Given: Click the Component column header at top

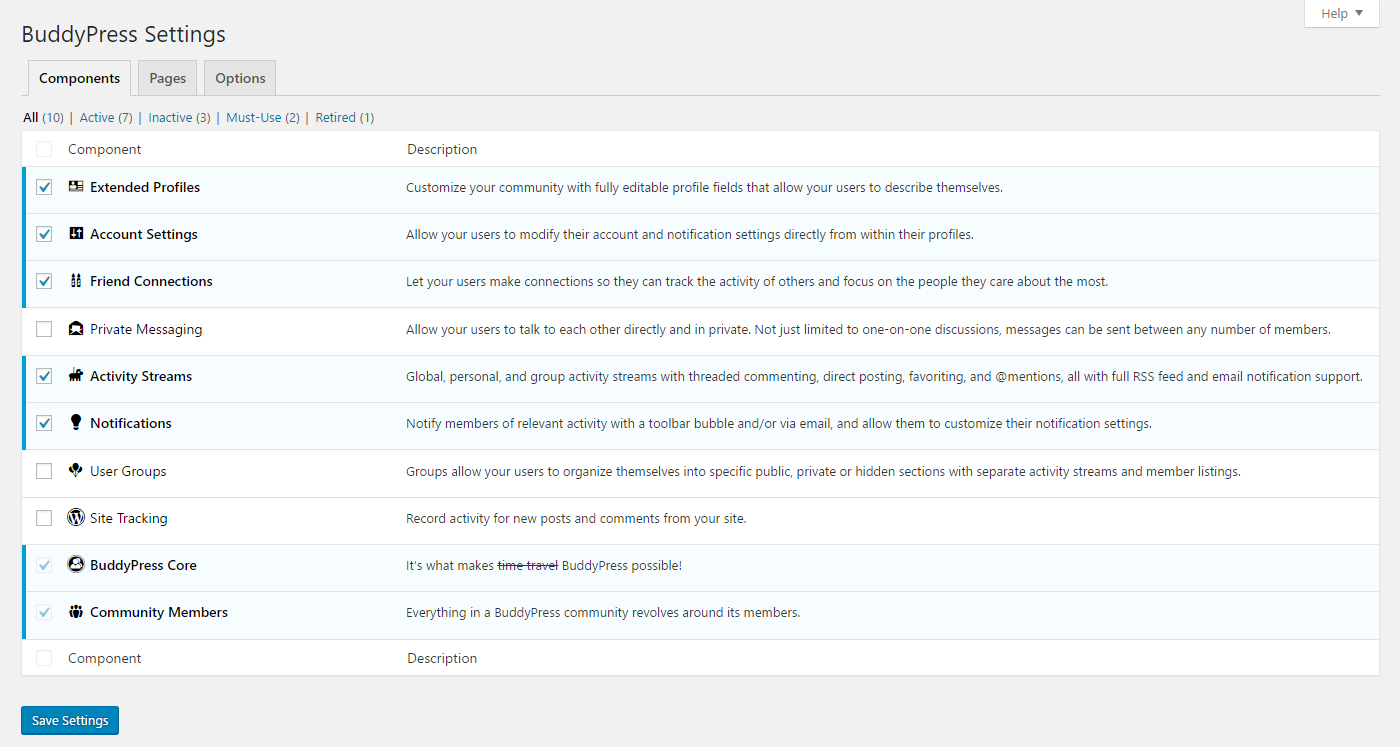Looking at the screenshot, I should [105, 149].
